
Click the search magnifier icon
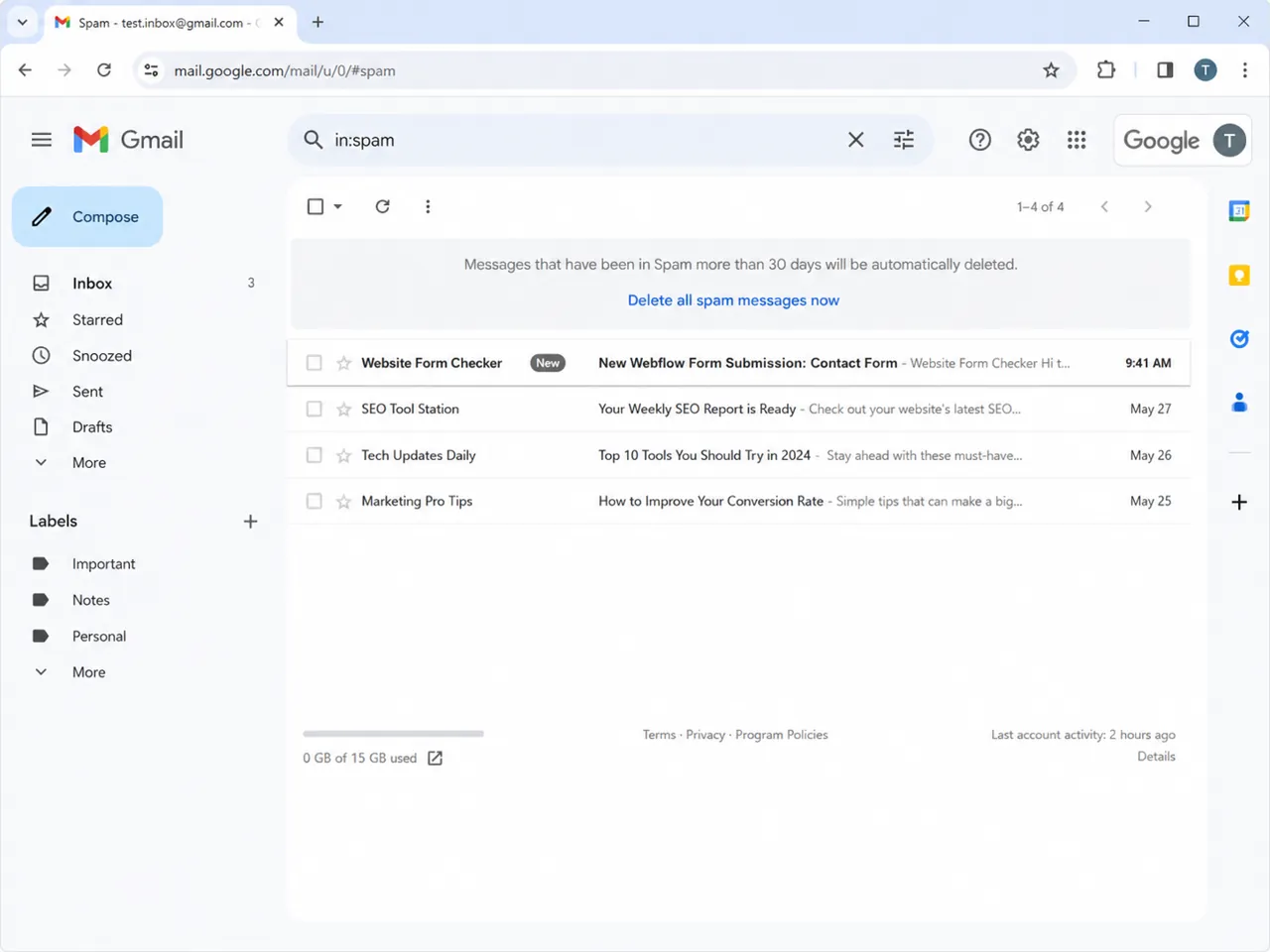click(313, 140)
